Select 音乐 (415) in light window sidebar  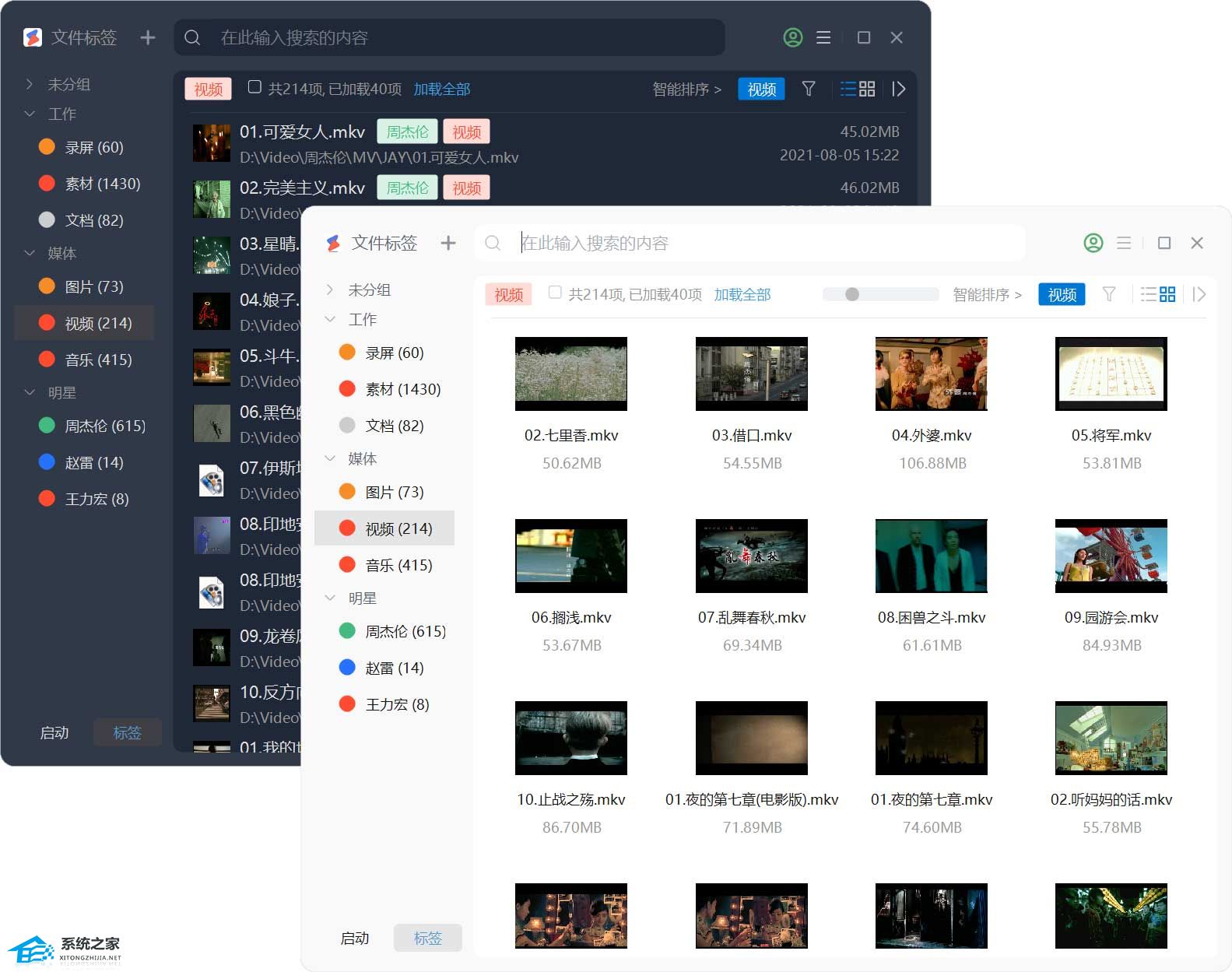(x=385, y=565)
